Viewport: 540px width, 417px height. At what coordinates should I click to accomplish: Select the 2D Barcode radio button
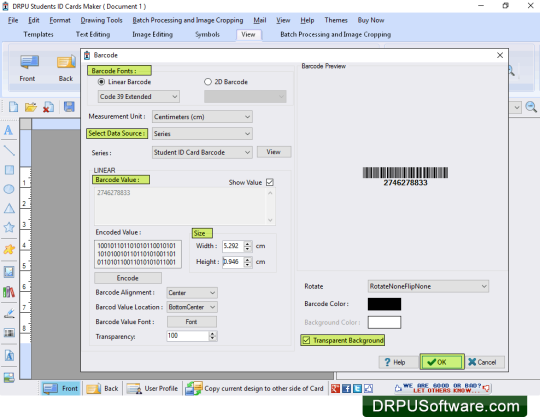208,82
